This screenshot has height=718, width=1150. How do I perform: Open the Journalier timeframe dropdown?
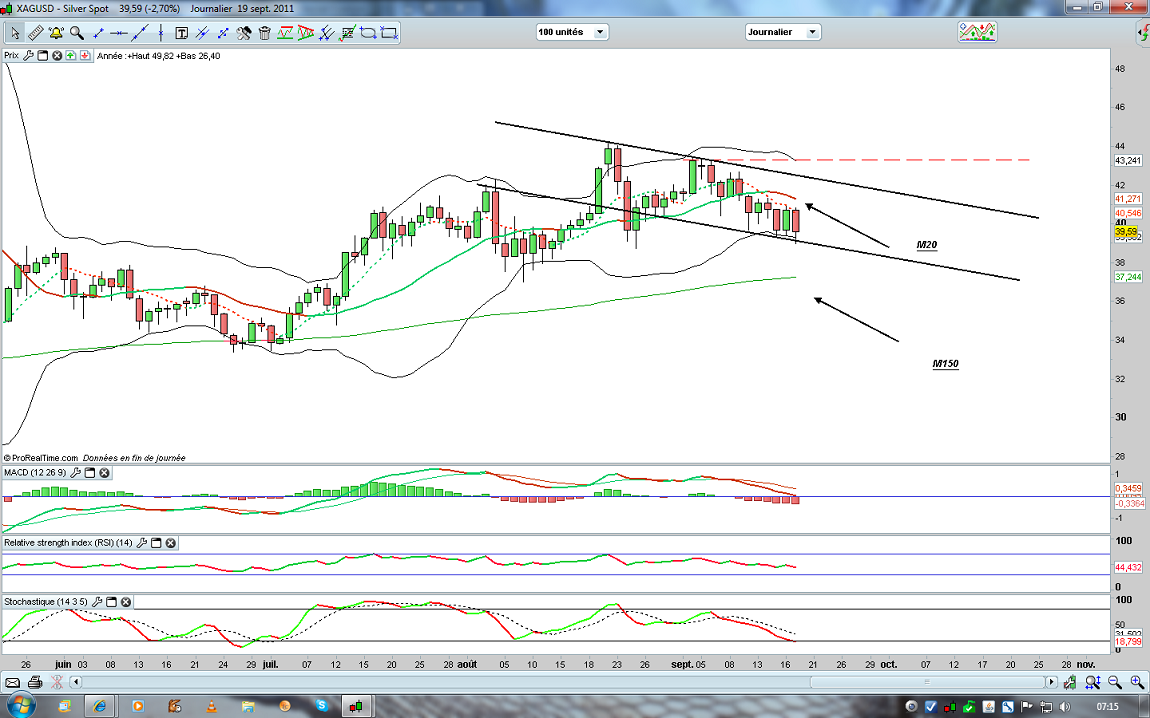click(x=783, y=32)
